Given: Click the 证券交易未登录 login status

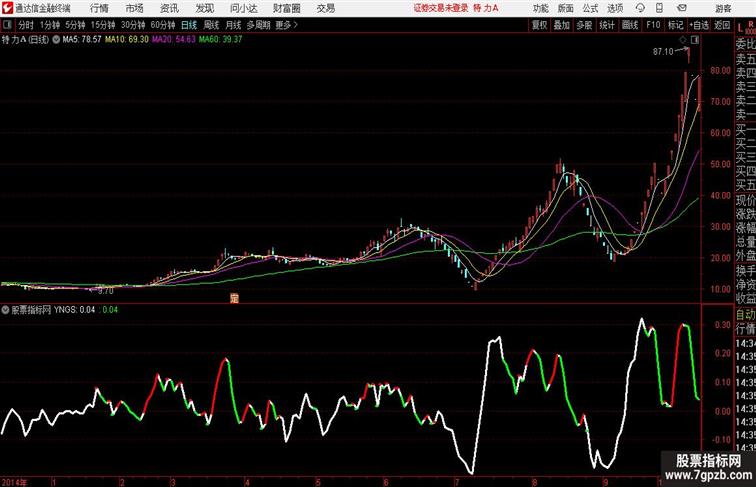Looking at the screenshot, I should click(x=441, y=8).
